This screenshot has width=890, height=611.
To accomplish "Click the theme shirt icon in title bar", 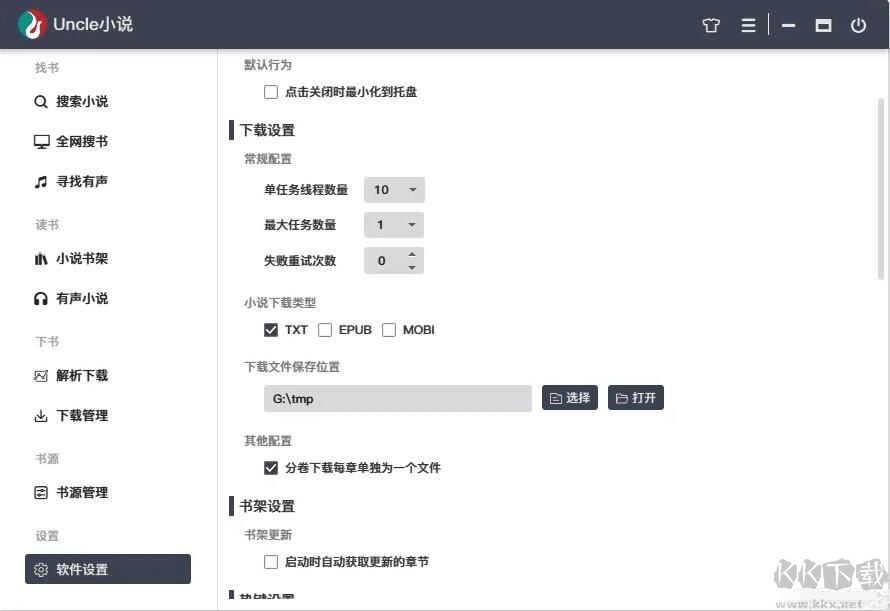I will tap(711, 25).
